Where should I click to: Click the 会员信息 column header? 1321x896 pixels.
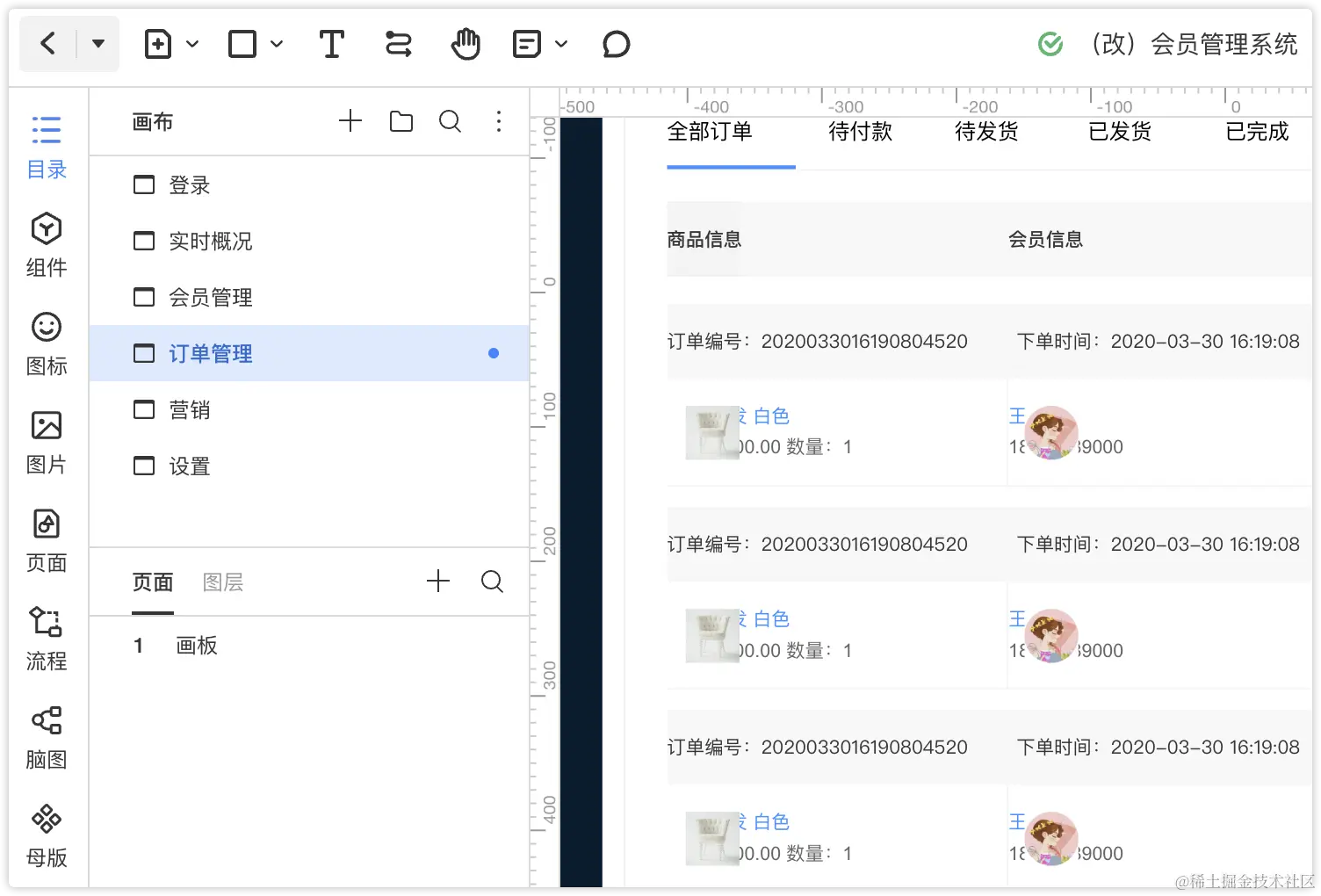point(1045,239)
